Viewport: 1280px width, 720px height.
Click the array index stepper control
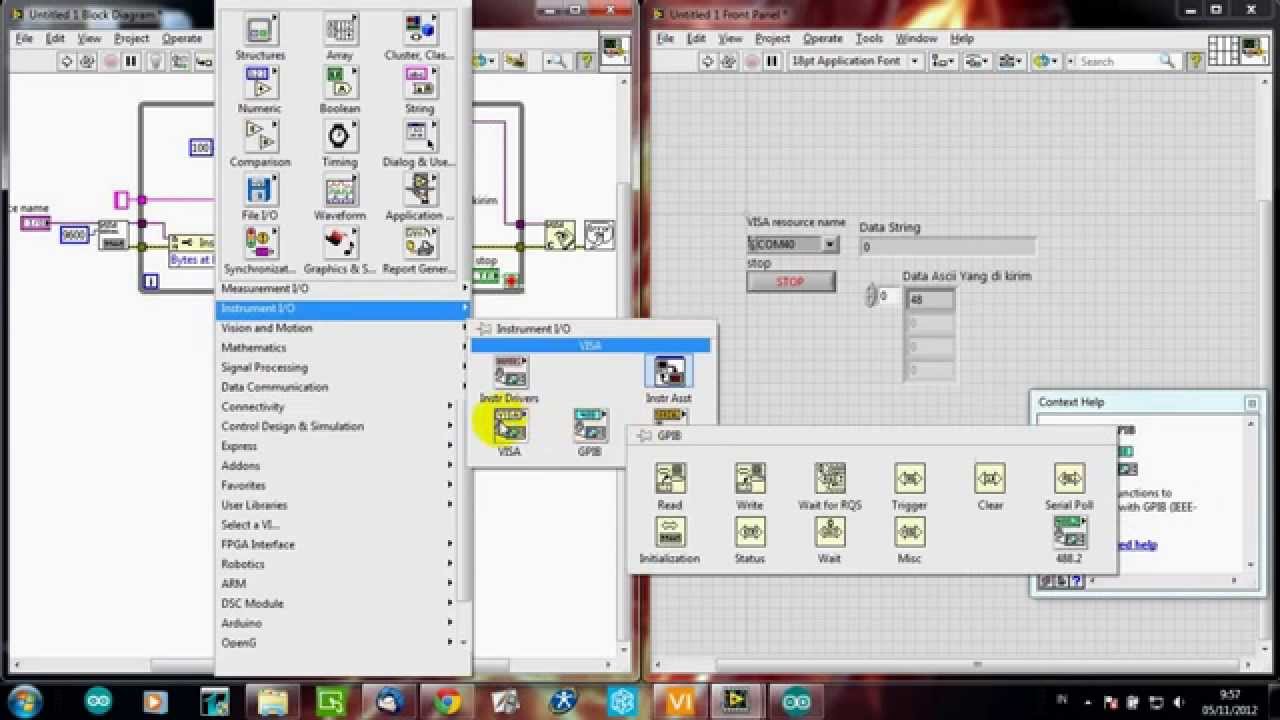coord(870,296)
